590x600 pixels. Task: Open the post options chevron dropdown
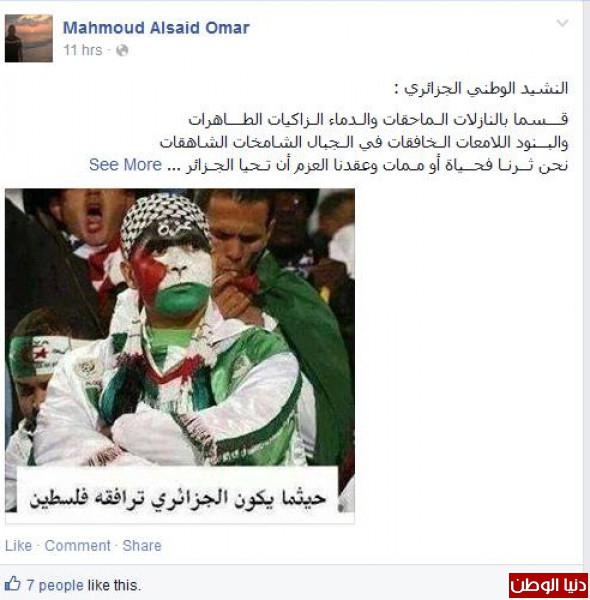point(562,23)
